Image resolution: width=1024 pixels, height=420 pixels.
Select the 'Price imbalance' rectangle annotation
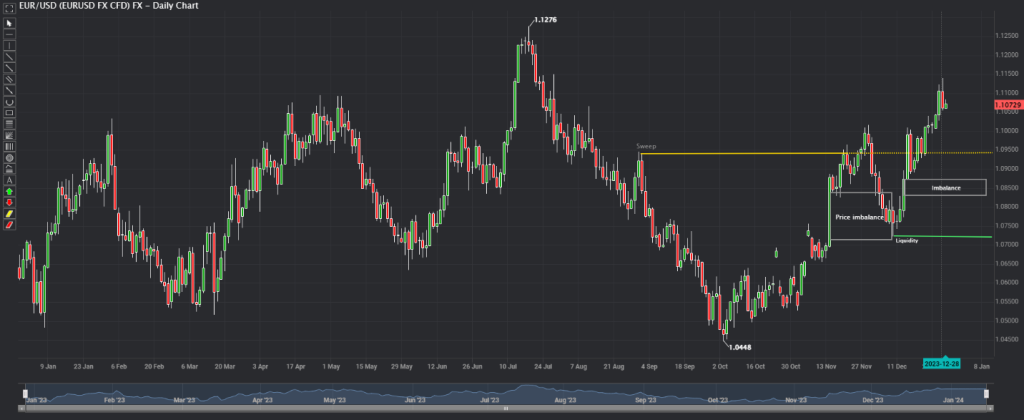pos(860,216)
